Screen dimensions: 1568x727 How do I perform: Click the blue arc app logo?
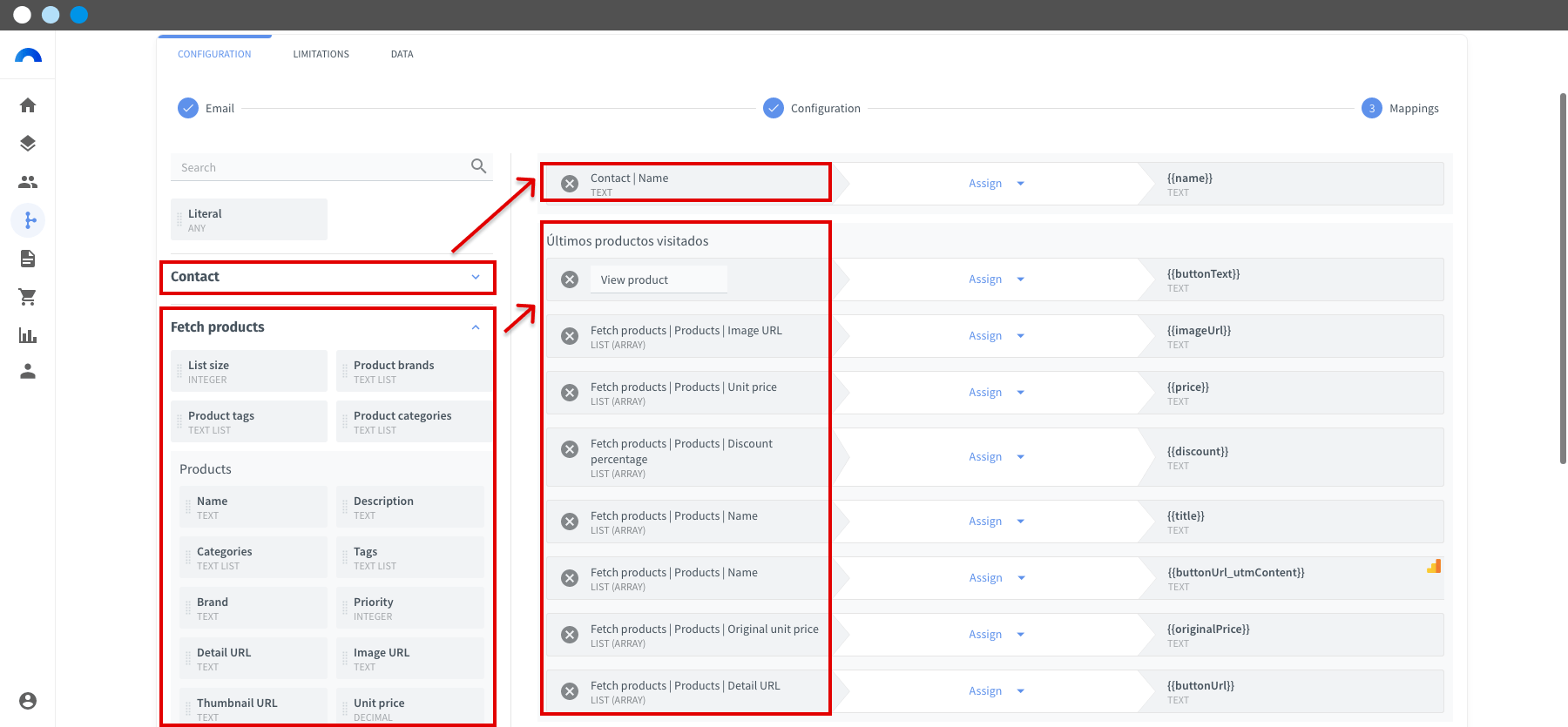pyautogui.click(x=28, y=56)
